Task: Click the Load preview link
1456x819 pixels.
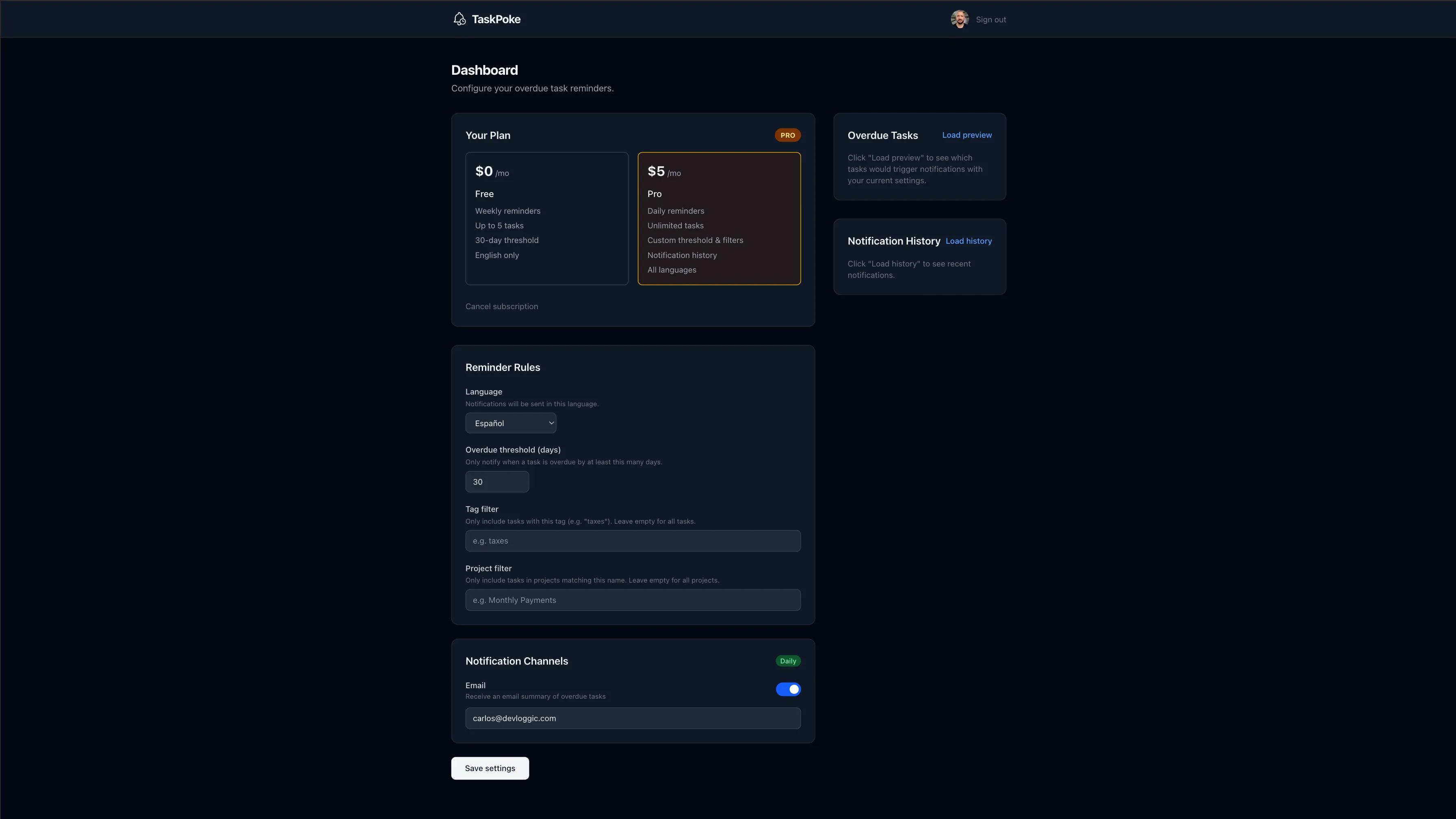Action: pyautogui.click(x=966, y=135)
